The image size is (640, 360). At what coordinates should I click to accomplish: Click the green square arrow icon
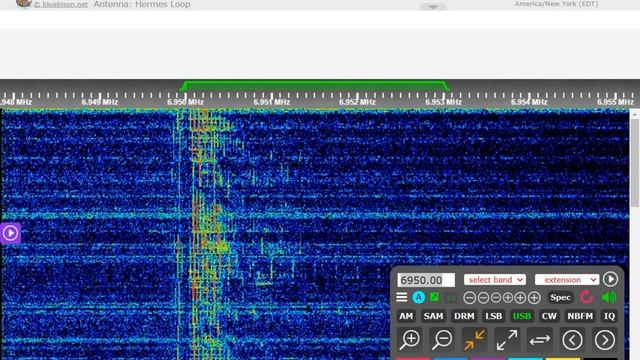point(435,297)
